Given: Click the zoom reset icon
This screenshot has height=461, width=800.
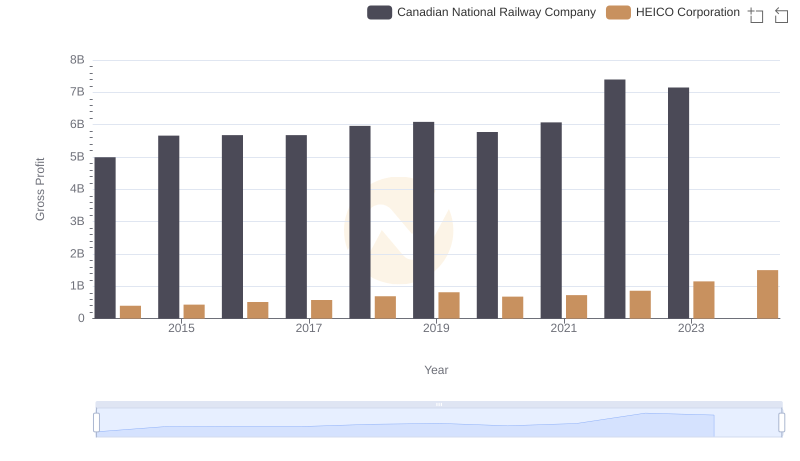Looking at the screenshot, I should tap(781, 15).
